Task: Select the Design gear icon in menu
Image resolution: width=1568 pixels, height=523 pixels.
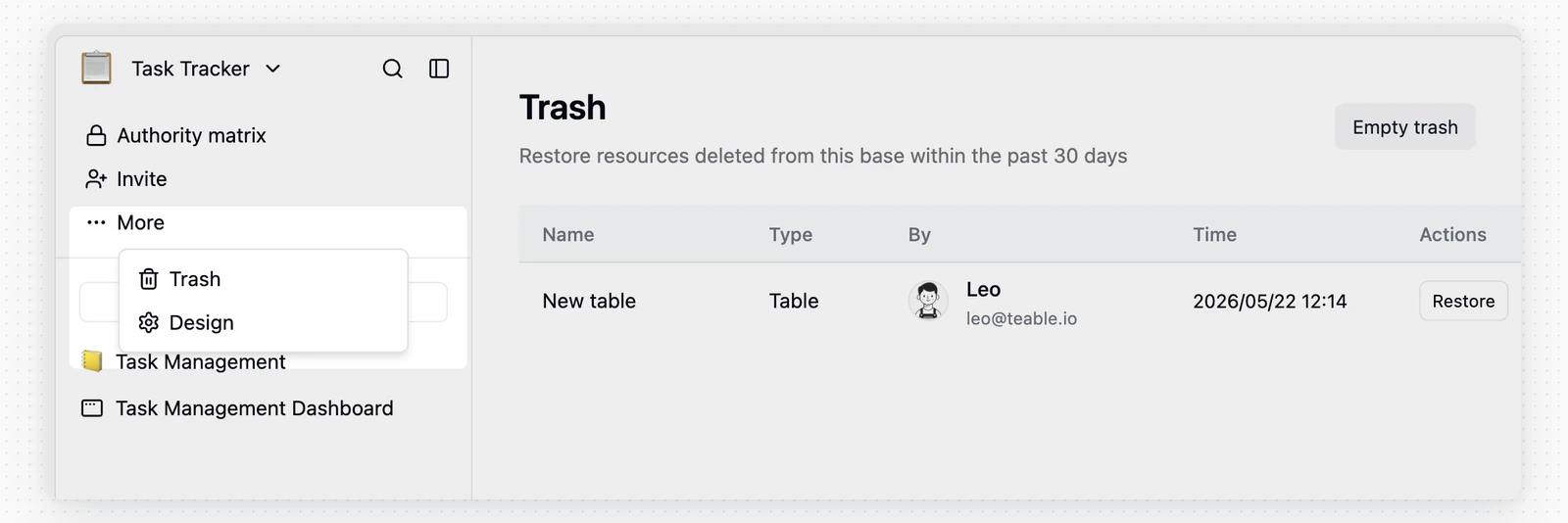Action: pyautogui.click(x=149, y=322)
